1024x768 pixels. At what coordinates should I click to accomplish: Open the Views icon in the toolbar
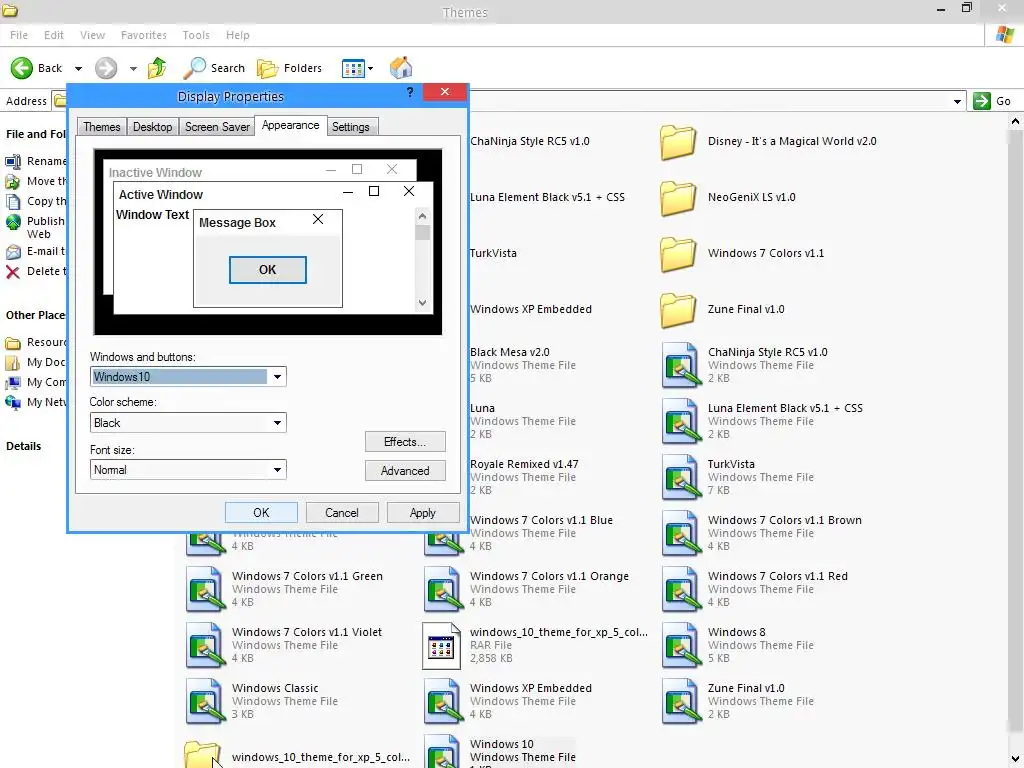point(353,68)
